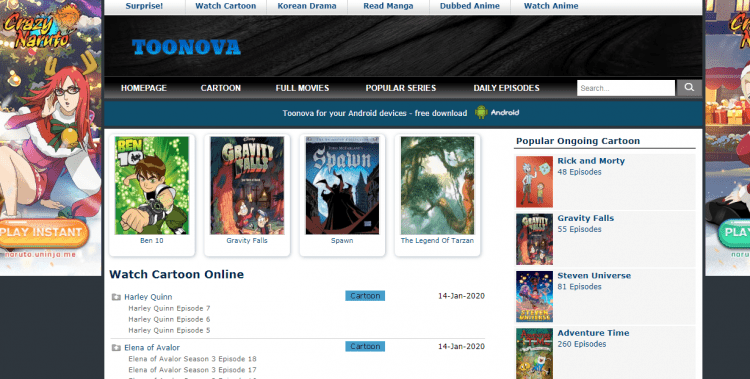The image size is (750, 379).
Task: Open the Steven Universe poster thumbnail
Action: pyautogui.click(x=534, y=297)
